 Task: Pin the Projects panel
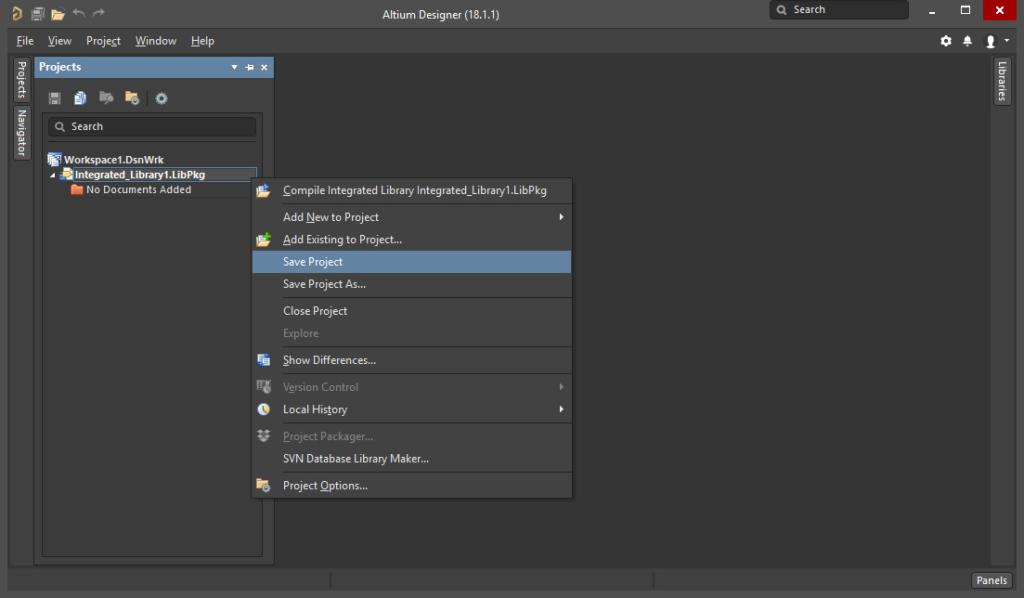pyautogui.click(x=249, y=67)
